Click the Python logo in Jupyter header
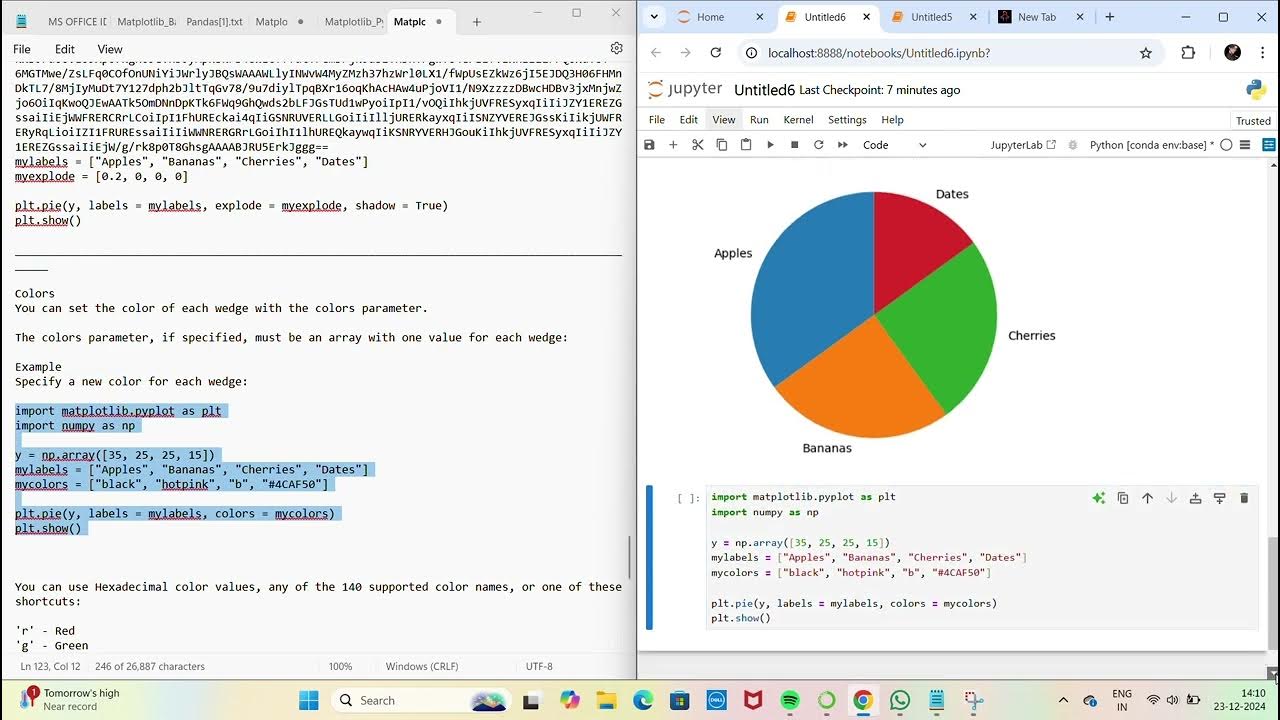 click(1256, 90)
